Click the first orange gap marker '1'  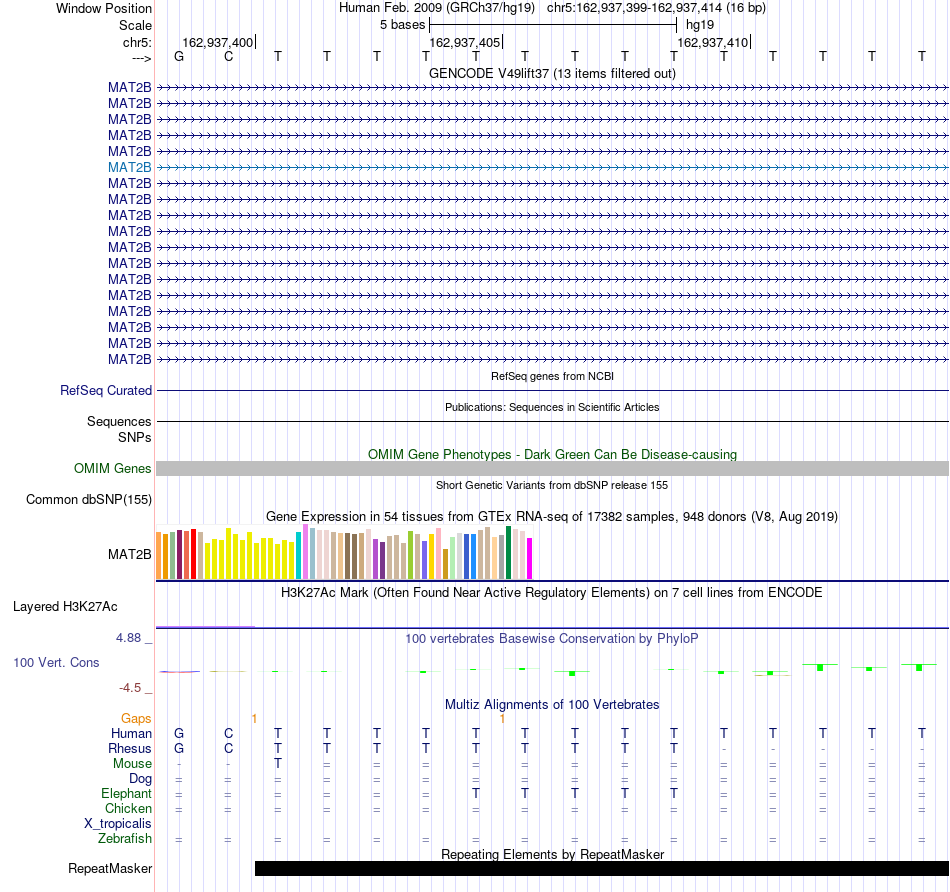click(x=254, y=718)
